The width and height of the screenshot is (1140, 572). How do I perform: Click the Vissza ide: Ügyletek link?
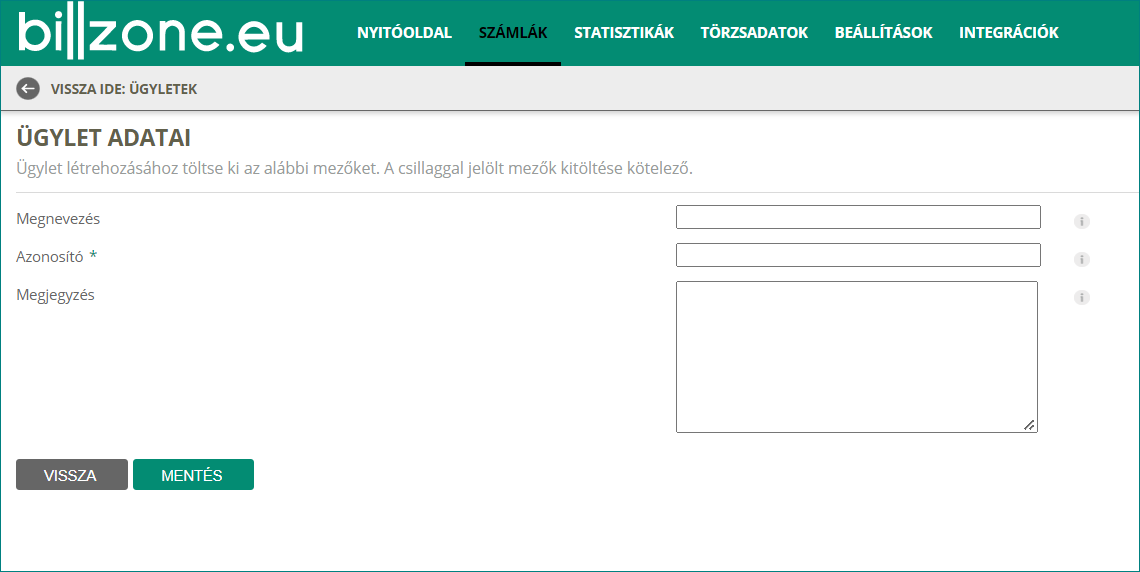click(124, 89)
